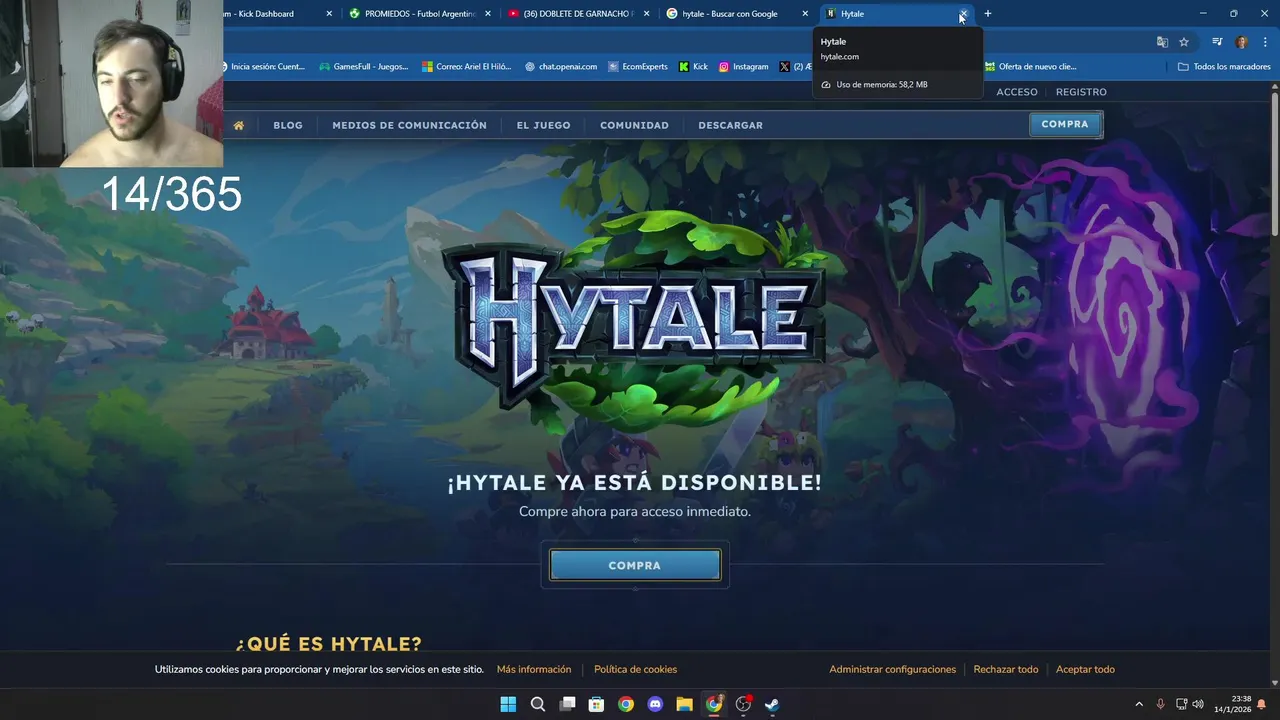1280x720 pixels.
Task: Click the large COMPRA button below headline
Action: click(635, 565)
